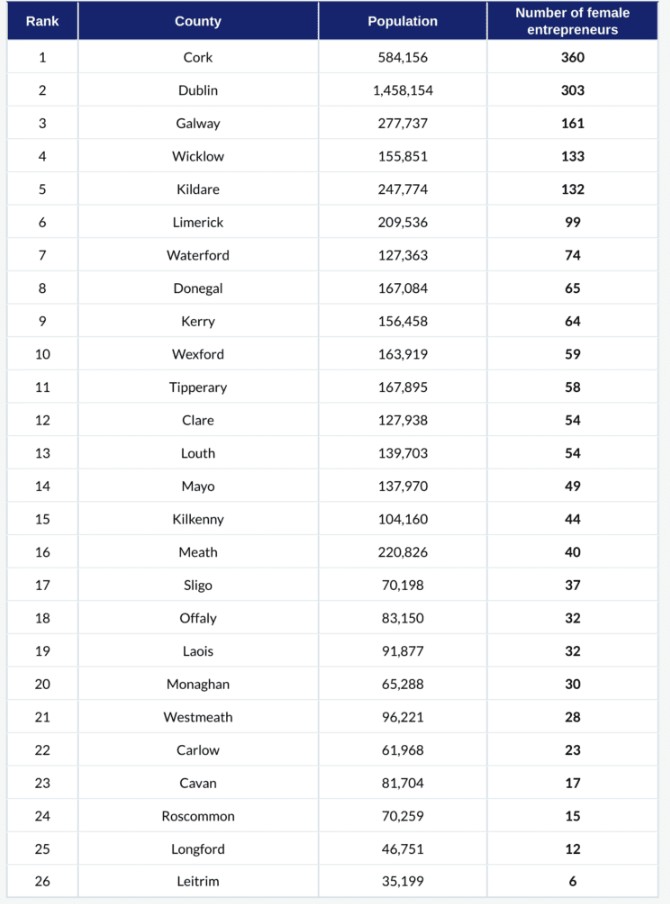Select the Tipperary county name
Viewport: 670px width, 904px height.
(198, 387)
